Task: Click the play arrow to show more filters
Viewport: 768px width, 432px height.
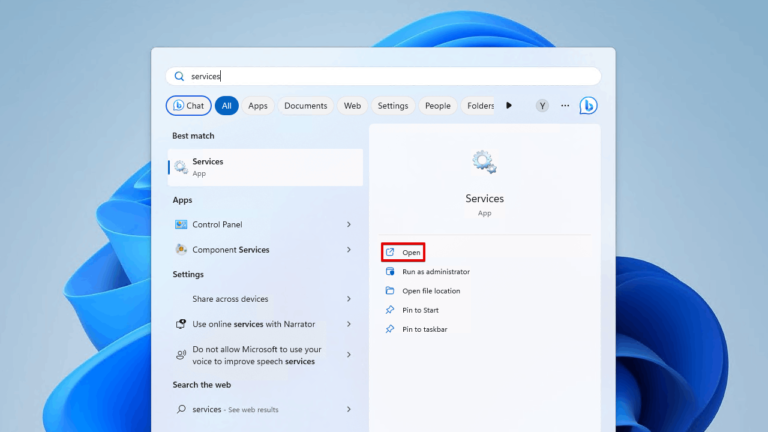Action: click(509, 105)
